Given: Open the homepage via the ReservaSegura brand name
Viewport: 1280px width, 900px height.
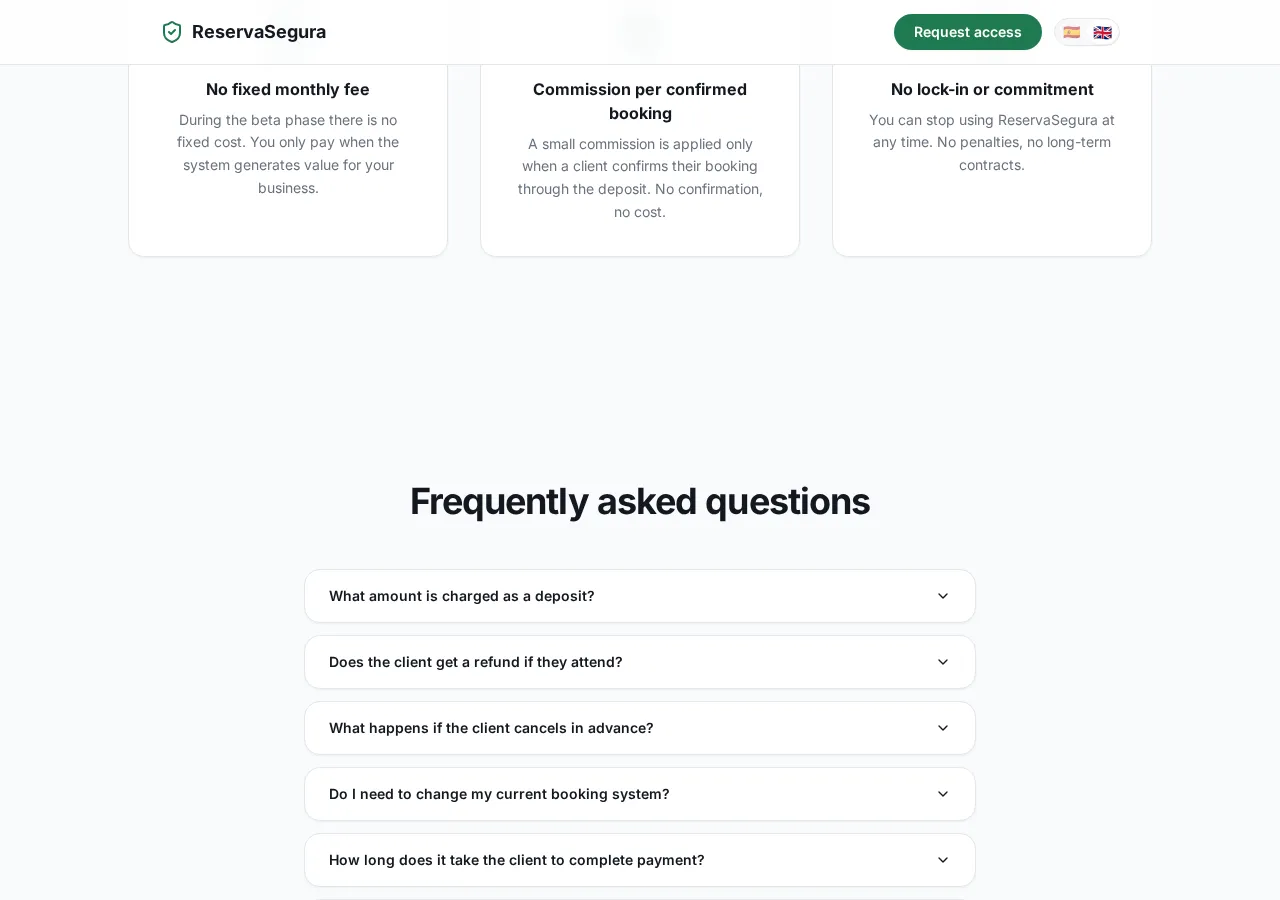Looking at the screenshot, I should [x=258, y=32].
